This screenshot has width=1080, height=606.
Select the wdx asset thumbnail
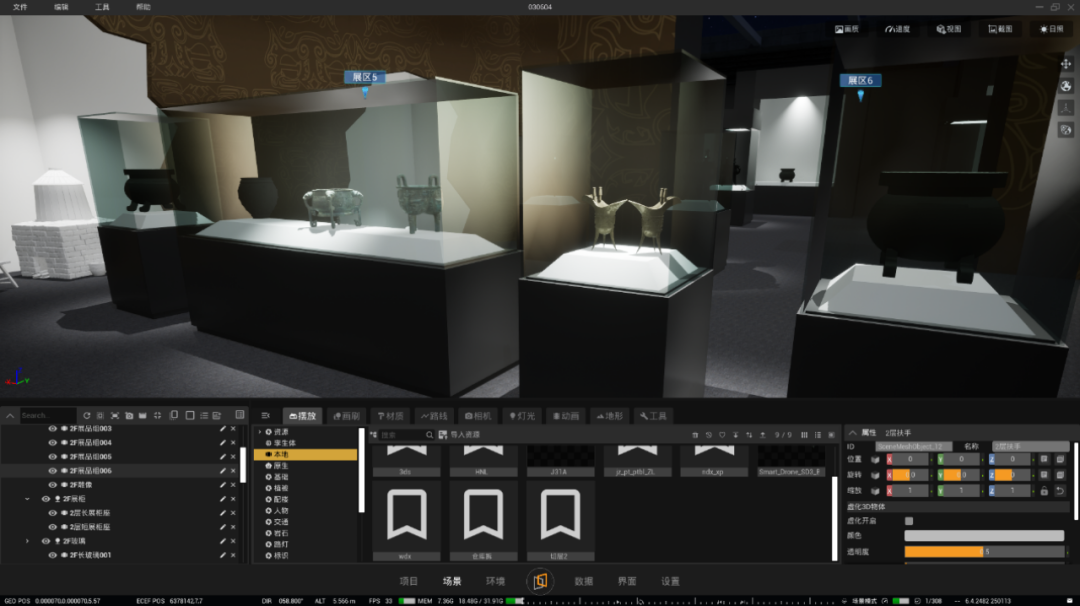(x=406, y=521)
